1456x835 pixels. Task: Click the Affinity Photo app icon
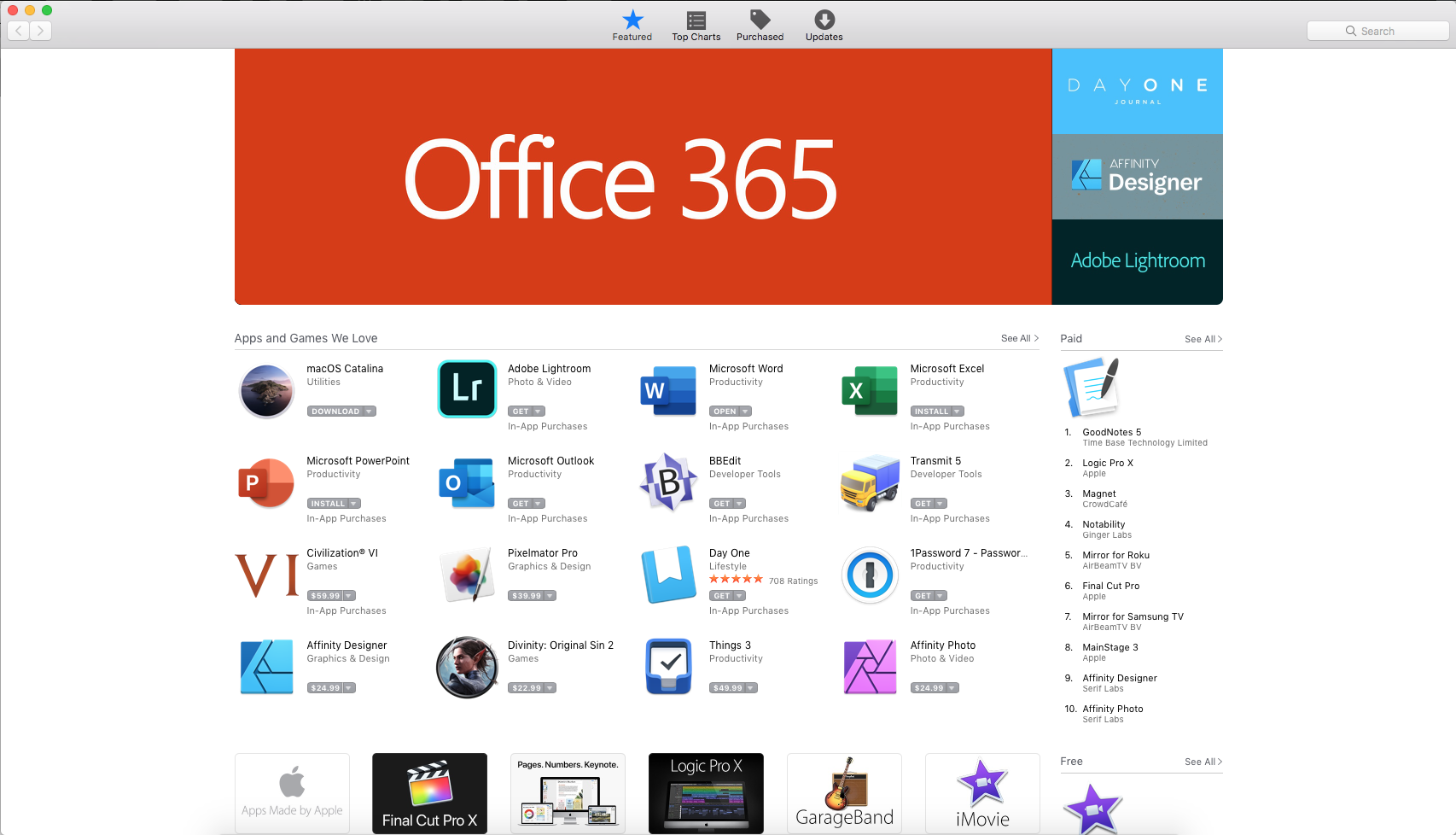[870, 667]
